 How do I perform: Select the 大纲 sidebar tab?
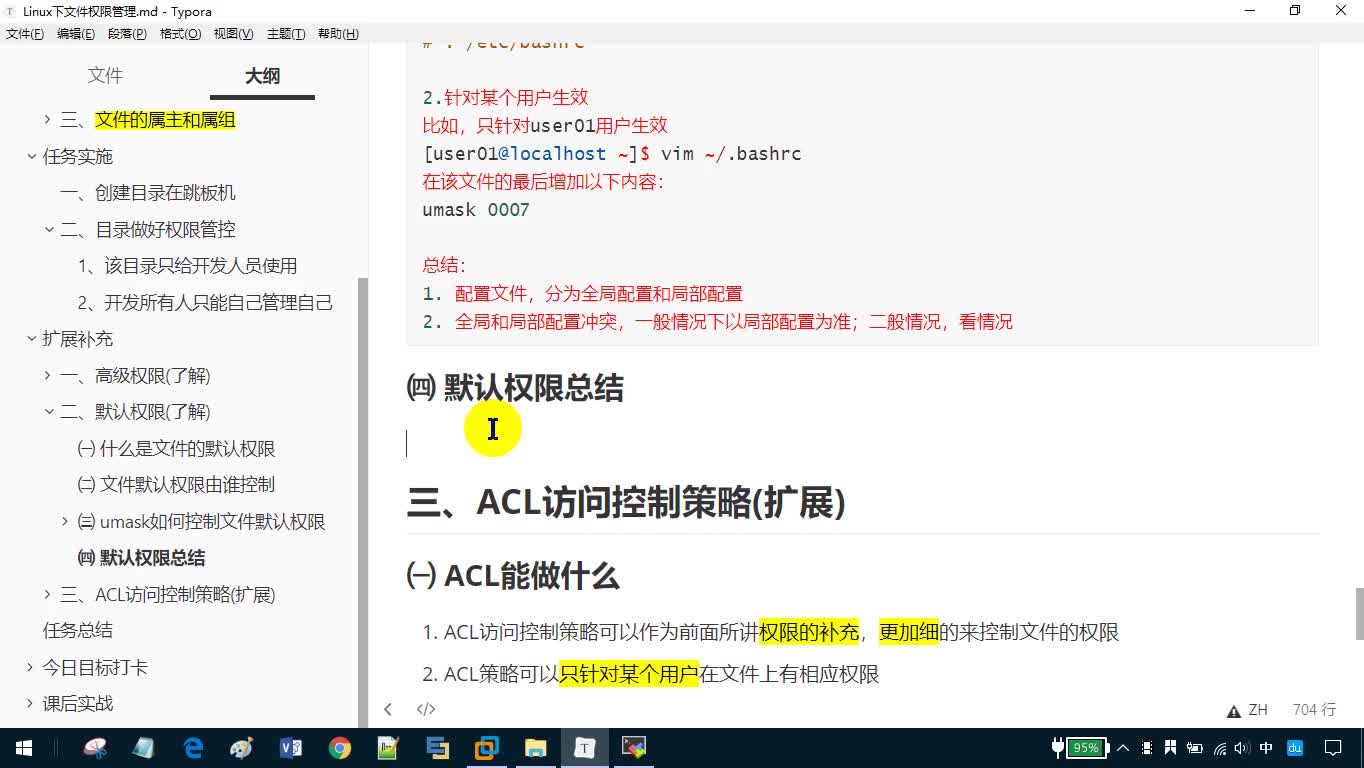click(262, 76)
